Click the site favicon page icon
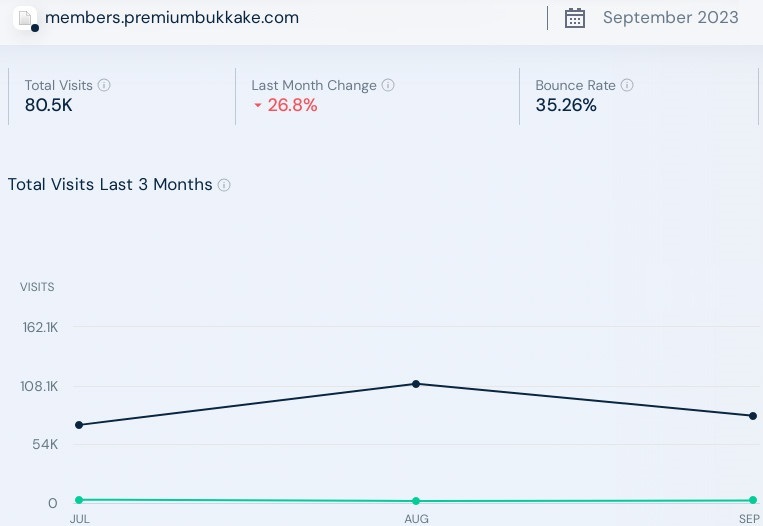763x526 pixels. pos(27,18)
